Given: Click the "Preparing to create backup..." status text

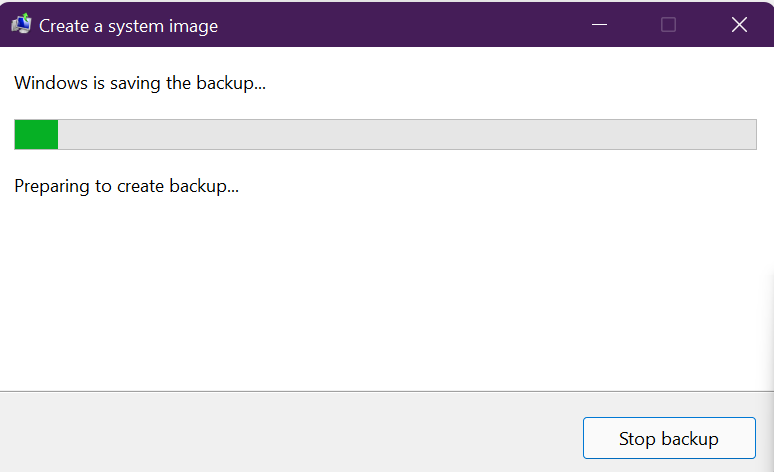Looking at the screenshot, I should coord(127,186).
